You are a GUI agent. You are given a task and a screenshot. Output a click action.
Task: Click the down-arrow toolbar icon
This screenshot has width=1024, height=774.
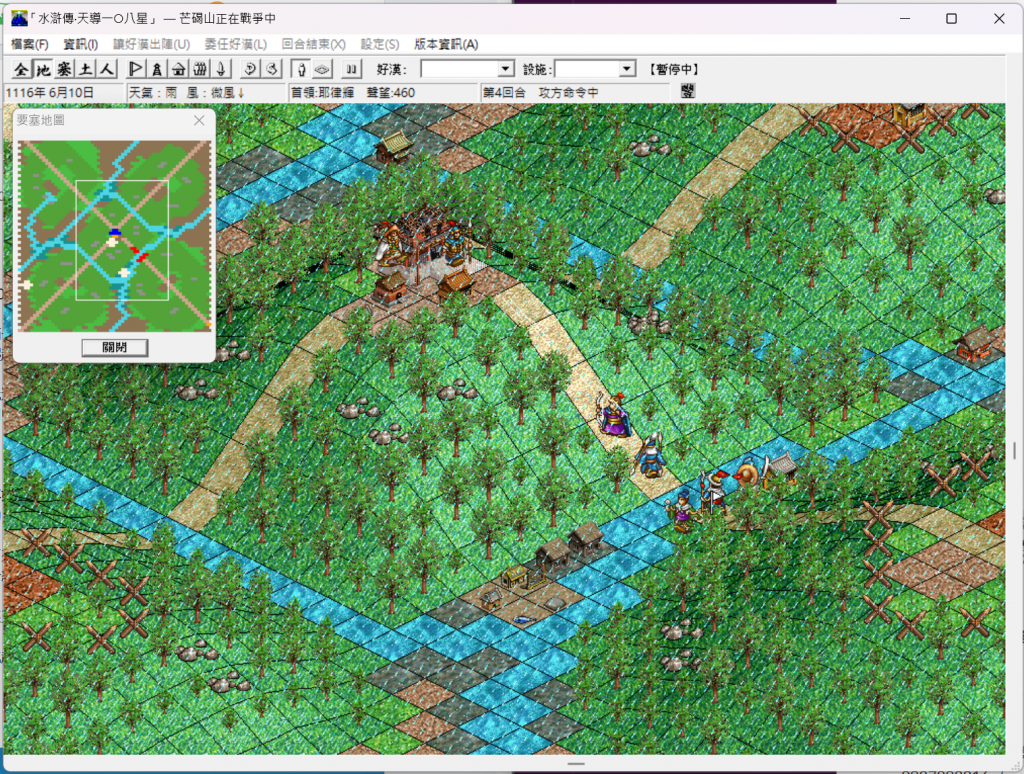pyautogui.click(x=221, y=69)
